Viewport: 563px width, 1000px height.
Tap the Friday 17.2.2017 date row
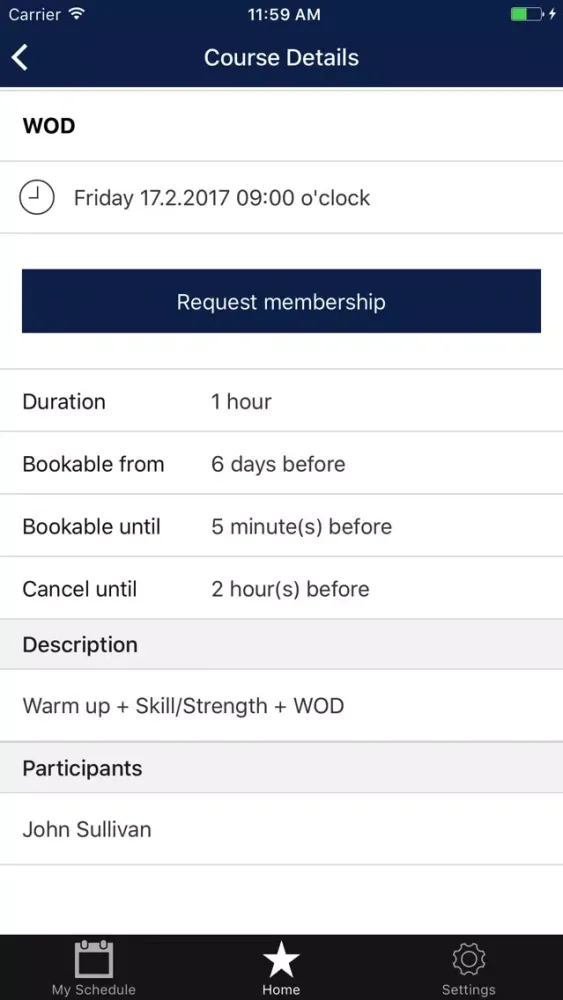coord(281,198)
